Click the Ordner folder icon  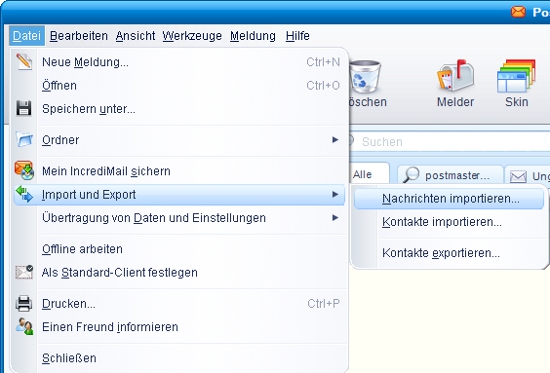coord(24,140)
